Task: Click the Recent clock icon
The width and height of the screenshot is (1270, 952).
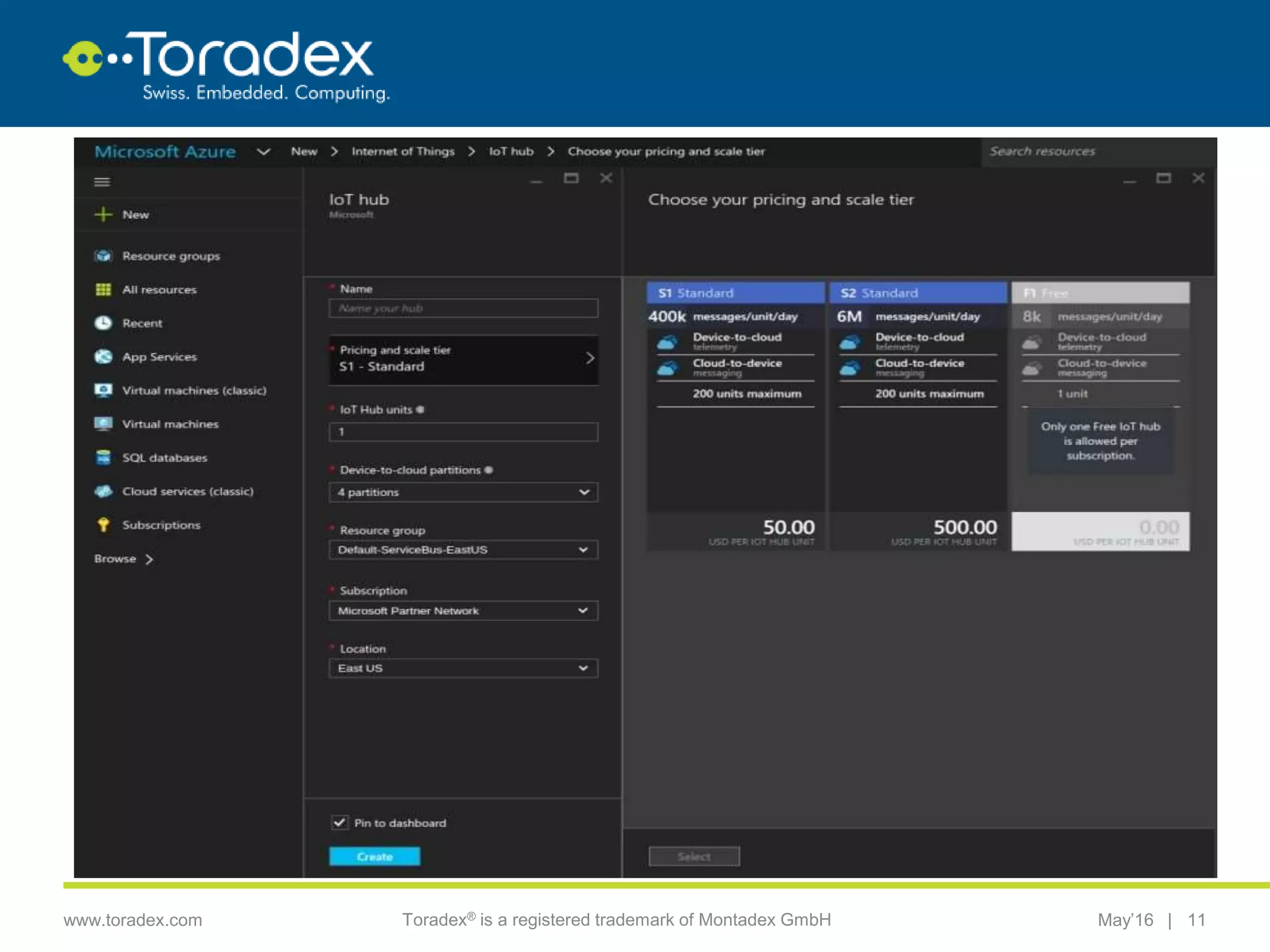Action: [103, 323]
